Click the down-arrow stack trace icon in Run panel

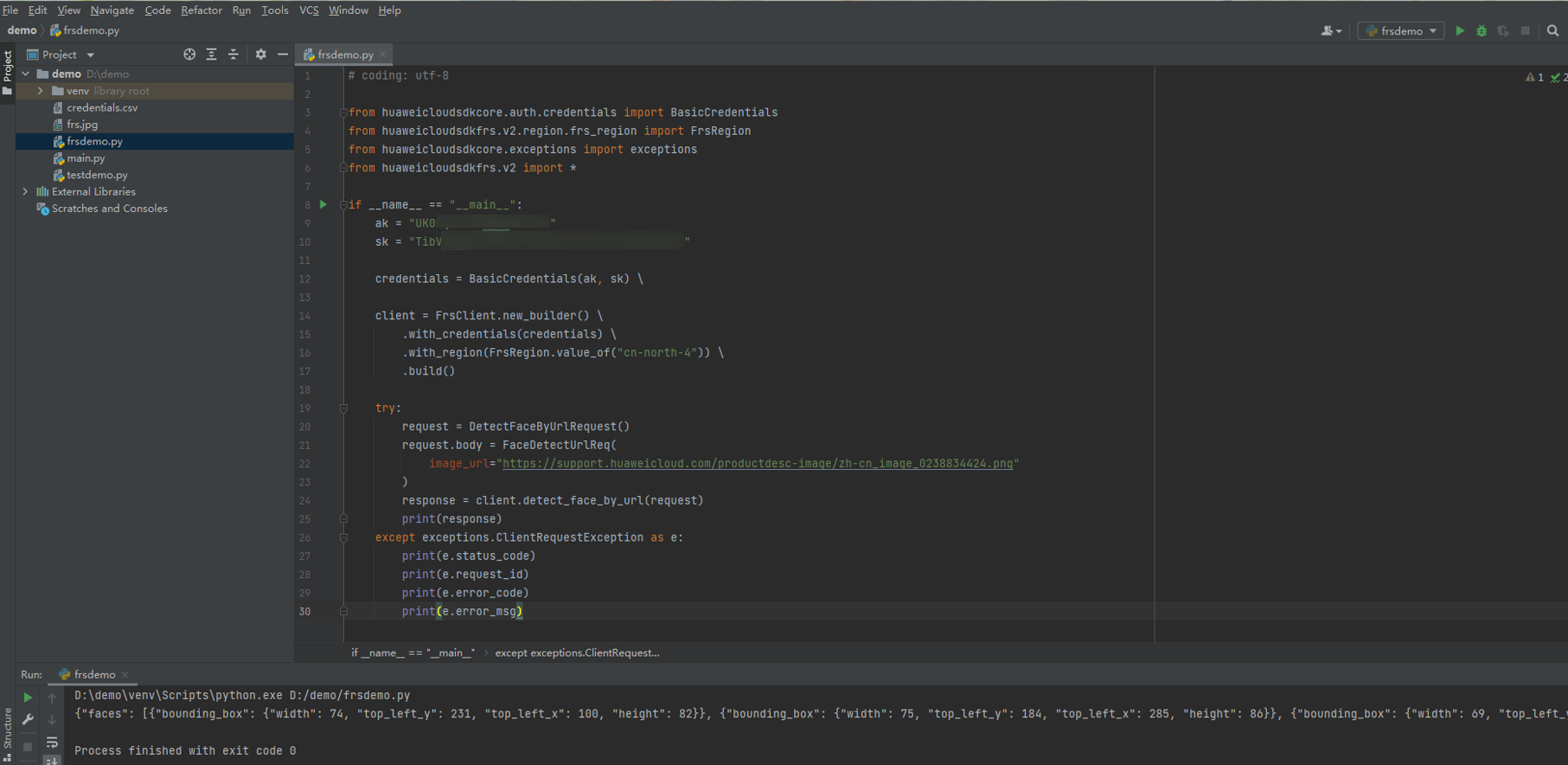(x=52, y=719)
